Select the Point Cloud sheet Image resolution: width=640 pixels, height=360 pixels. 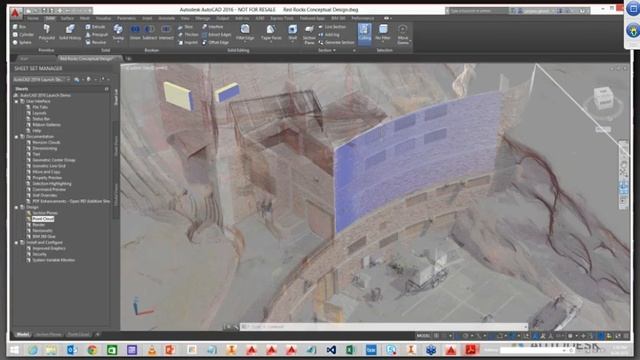click(x=43, y=219)
